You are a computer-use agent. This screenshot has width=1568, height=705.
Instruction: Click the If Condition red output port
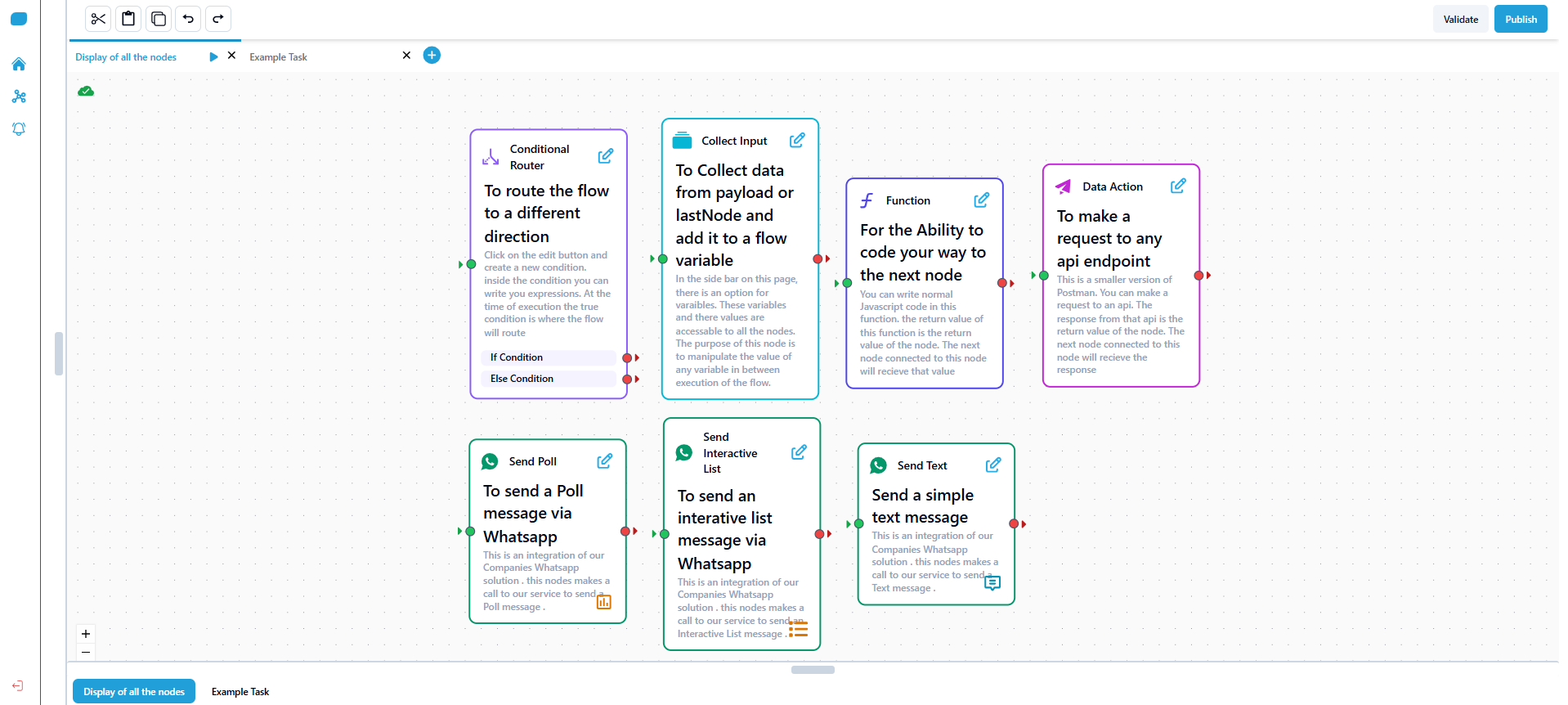(x=628, y=358)
